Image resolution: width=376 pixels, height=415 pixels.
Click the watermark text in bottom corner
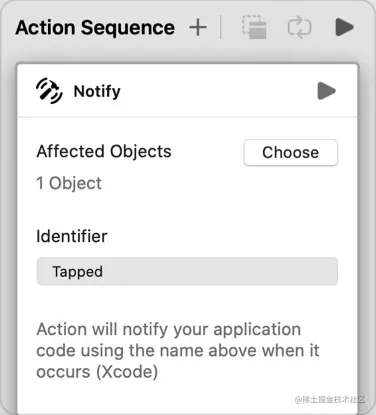(x=330, y=399)
